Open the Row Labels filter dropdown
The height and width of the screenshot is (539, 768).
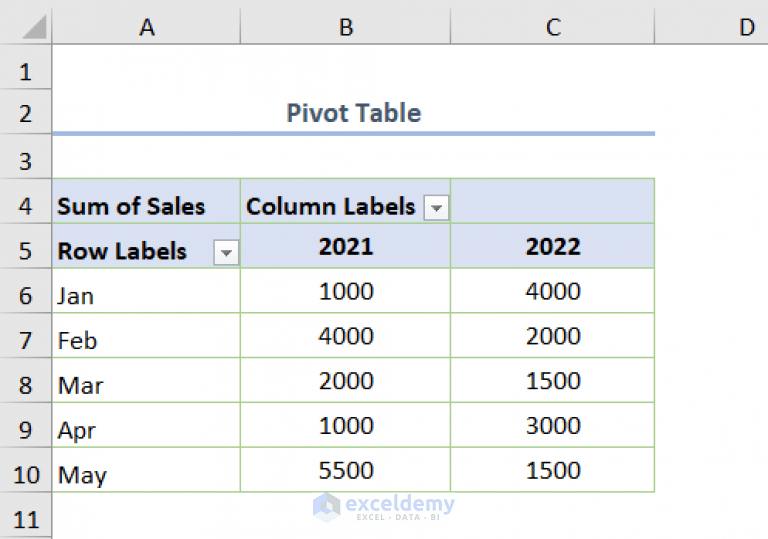pos(226,253)
